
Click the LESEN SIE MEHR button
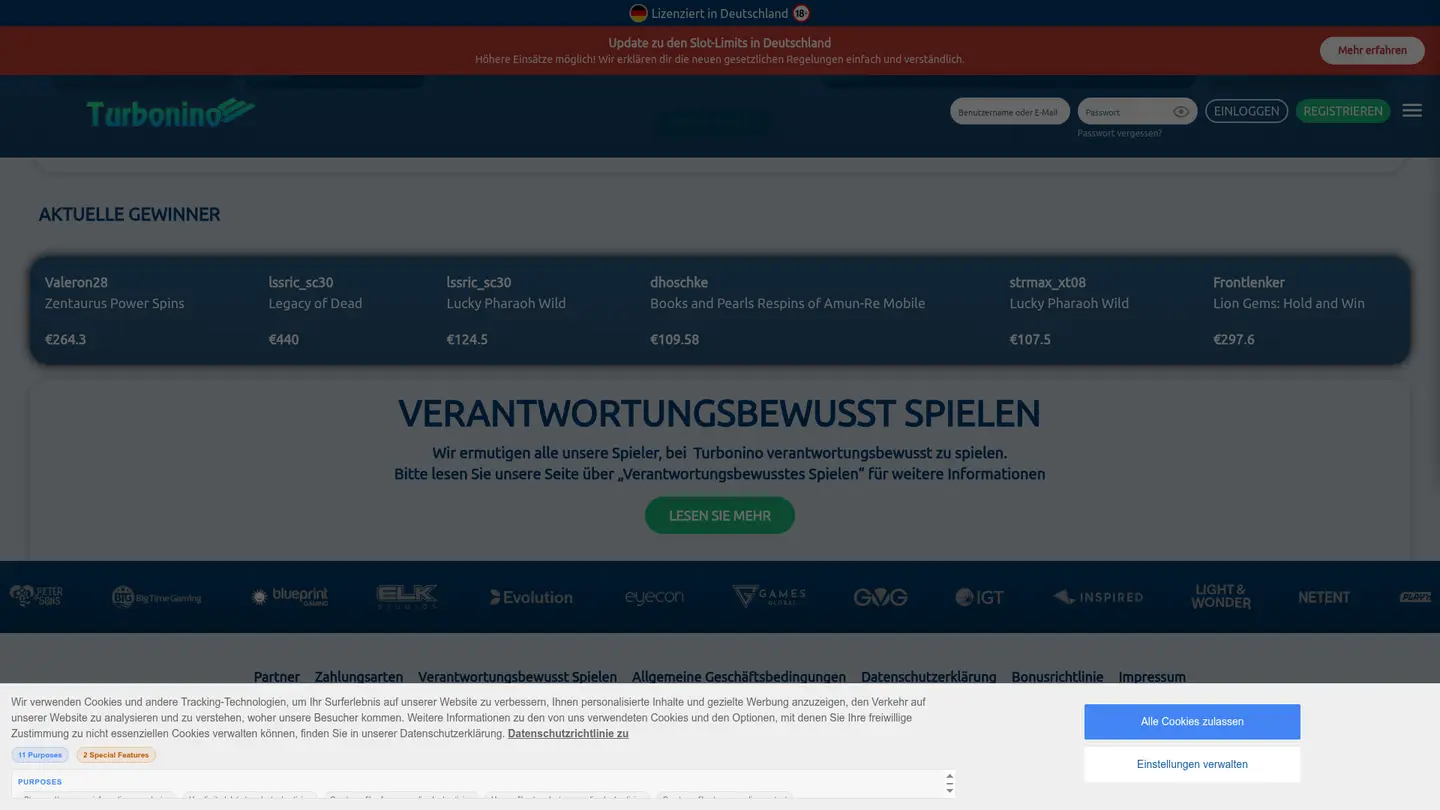coord(720,515)
